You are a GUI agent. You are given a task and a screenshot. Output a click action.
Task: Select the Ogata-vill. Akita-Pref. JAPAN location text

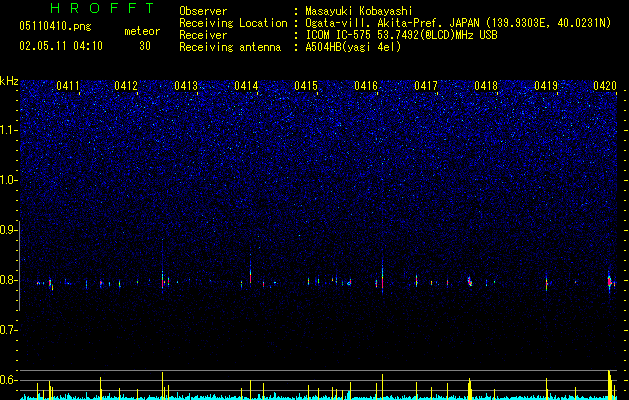coord(458,23)
